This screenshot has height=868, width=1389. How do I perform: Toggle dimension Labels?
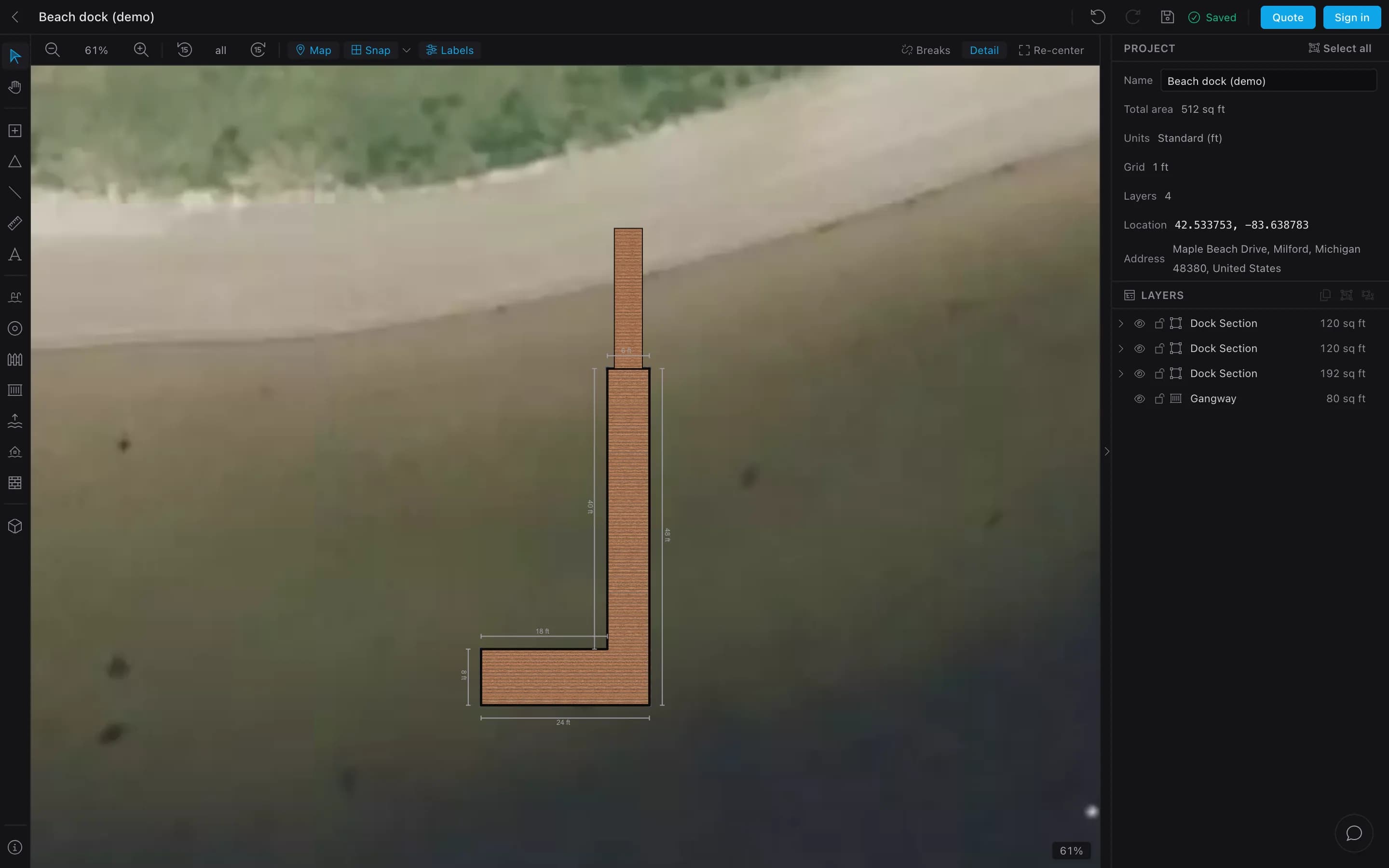coord(450,50)
